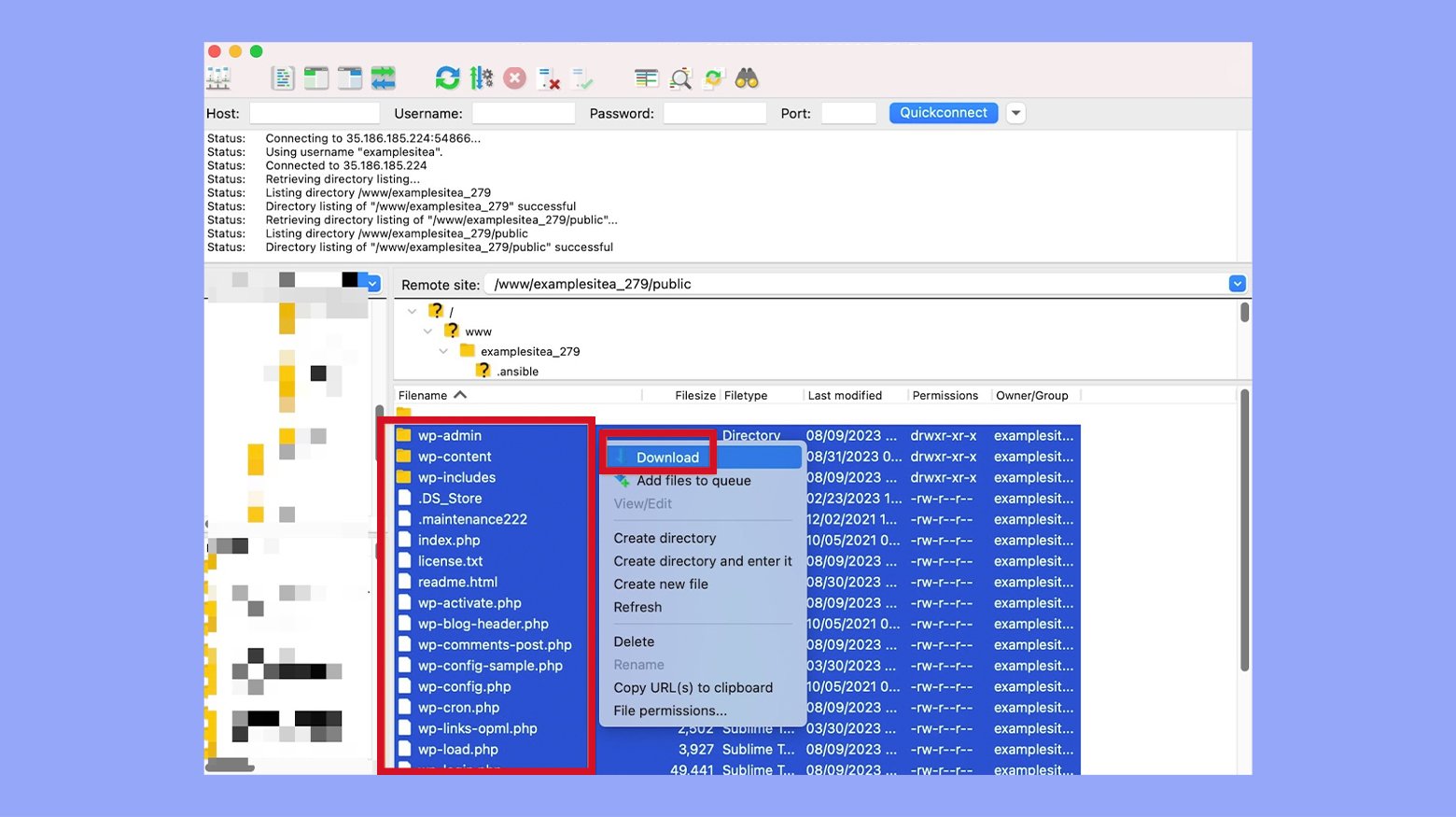Image resolution: width=1456 pixels, height=817 pixels.
Task: Click the process queue gear icon
Action: click(482, 78)
